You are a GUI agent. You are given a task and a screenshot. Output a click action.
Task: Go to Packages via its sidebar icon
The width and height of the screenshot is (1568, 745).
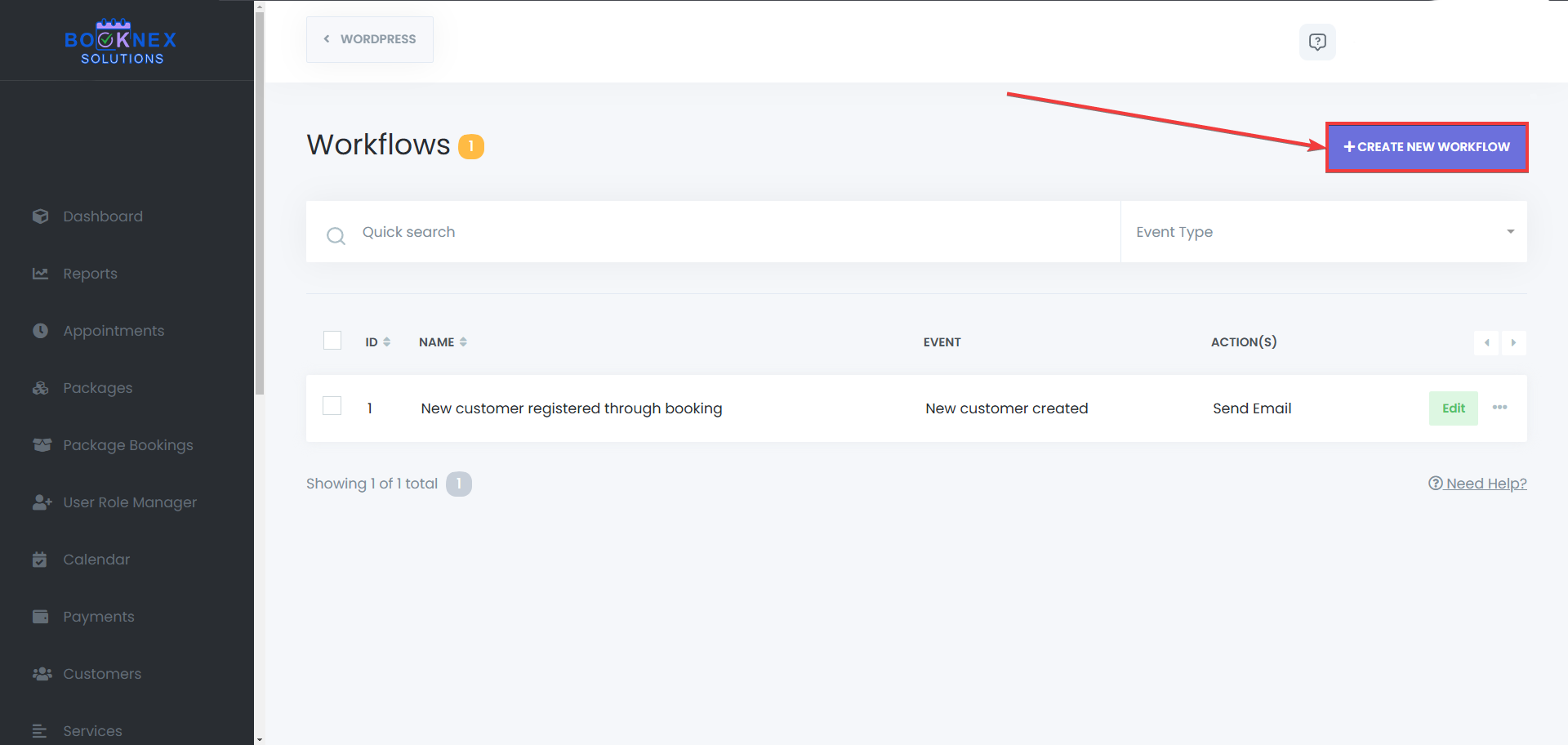pos(42,387)
